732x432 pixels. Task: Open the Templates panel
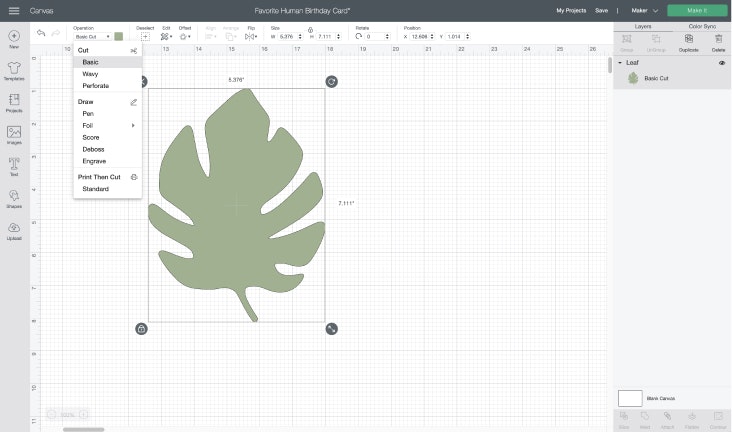coord(14,68)
